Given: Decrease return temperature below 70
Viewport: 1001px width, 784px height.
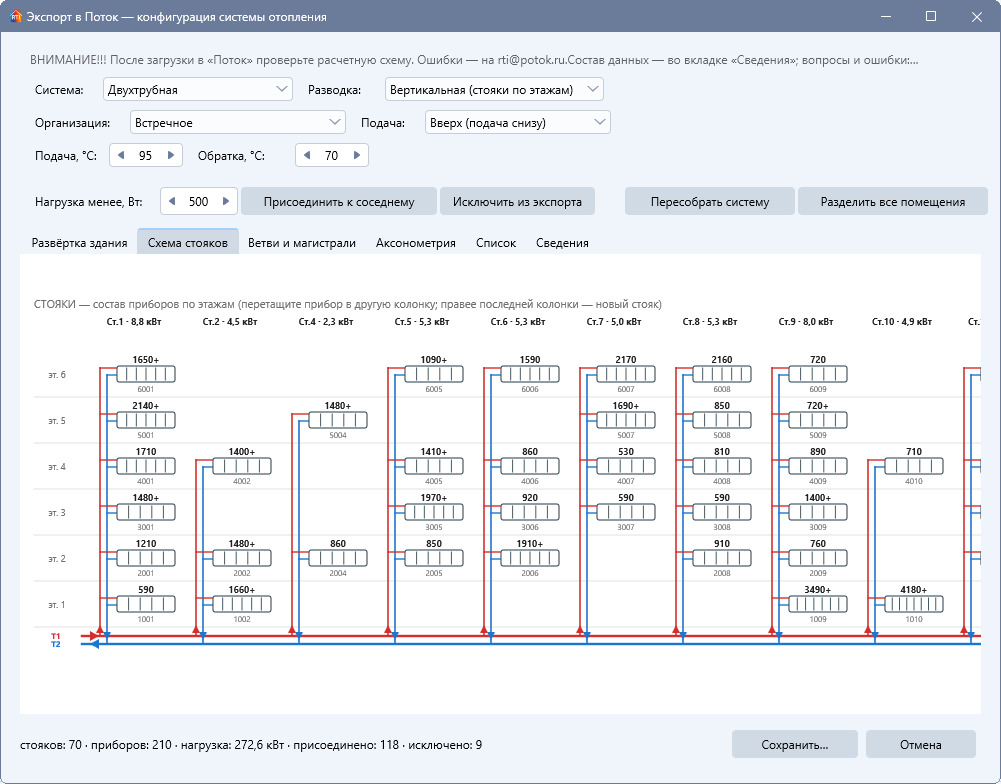Looking at the screenshot, I should point(307,155).
